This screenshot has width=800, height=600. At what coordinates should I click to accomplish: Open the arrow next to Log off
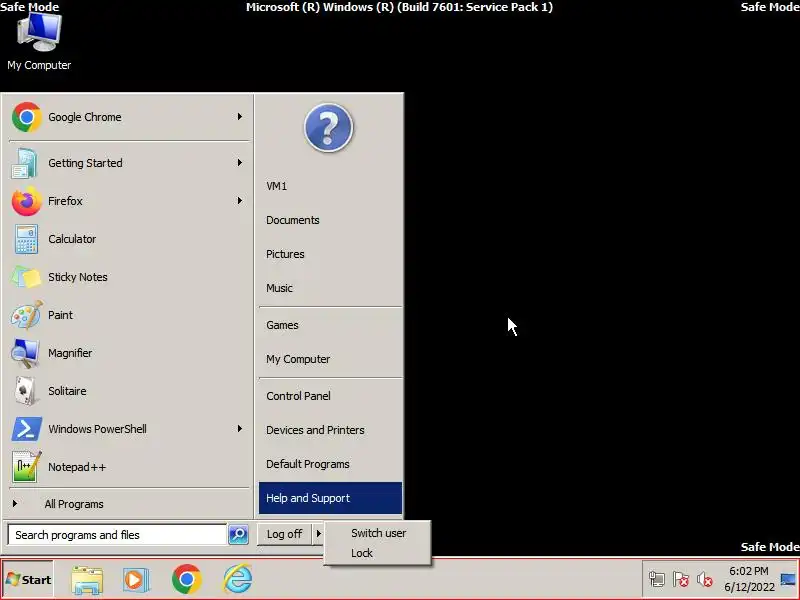(318, 534)
